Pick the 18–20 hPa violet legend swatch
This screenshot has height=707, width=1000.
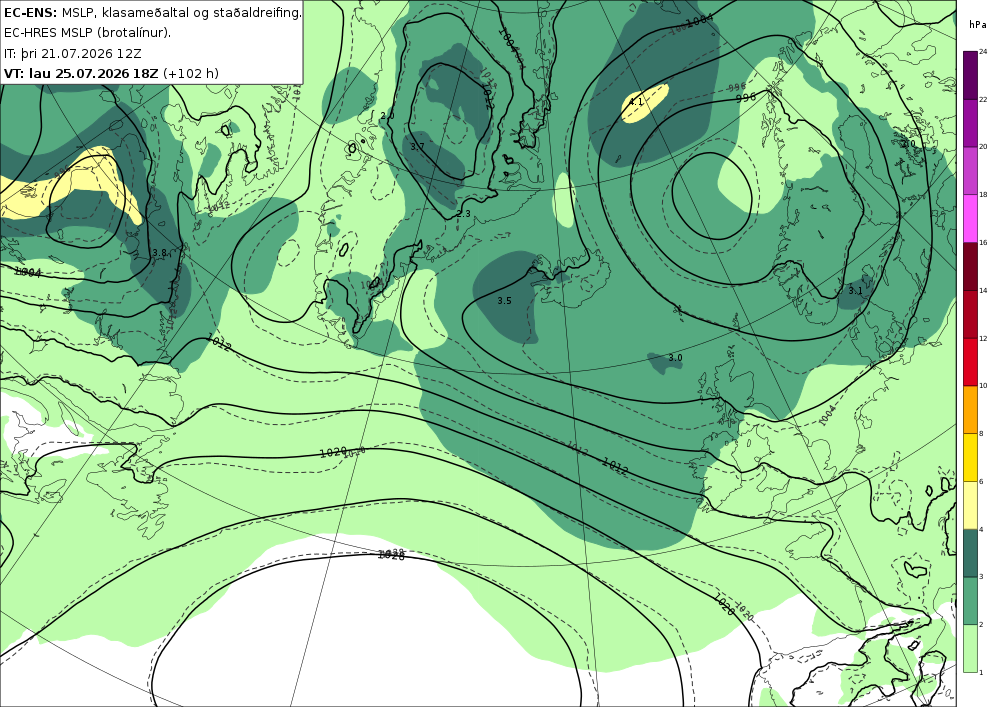(970, 171)
